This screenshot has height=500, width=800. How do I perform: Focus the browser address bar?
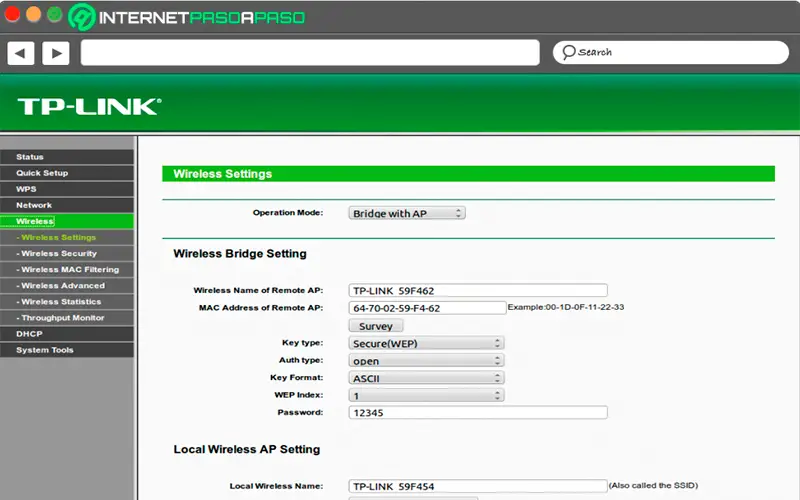click(310, 53)
